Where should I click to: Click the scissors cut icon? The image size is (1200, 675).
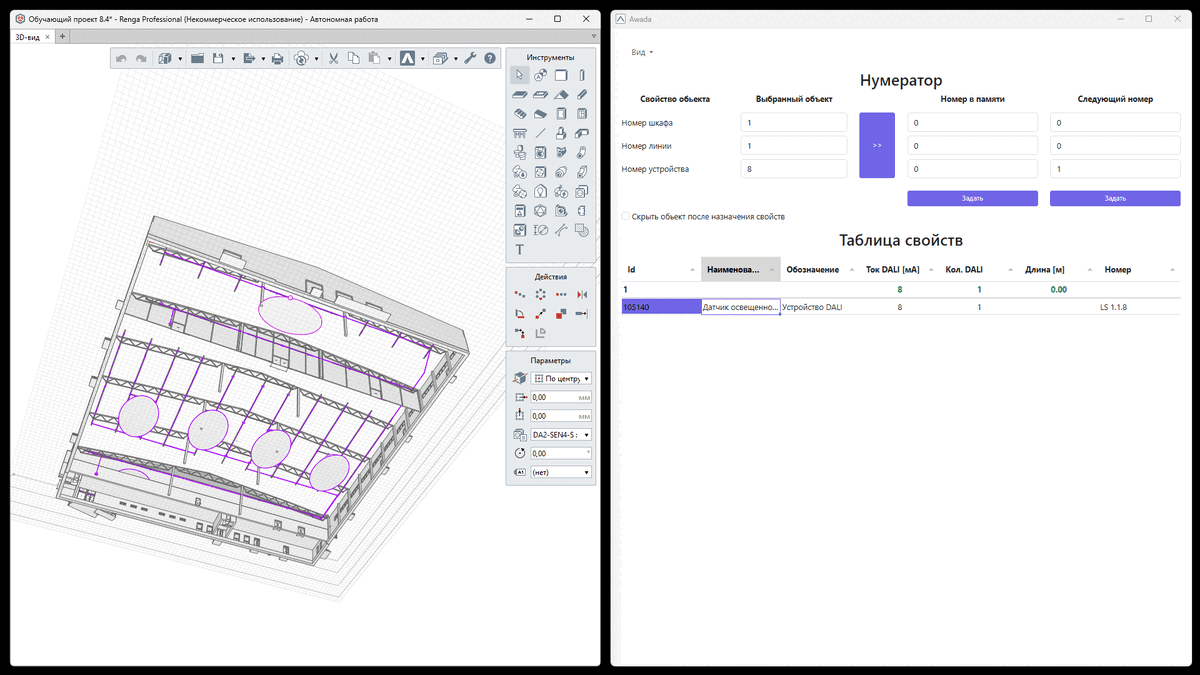coord(334,59)
